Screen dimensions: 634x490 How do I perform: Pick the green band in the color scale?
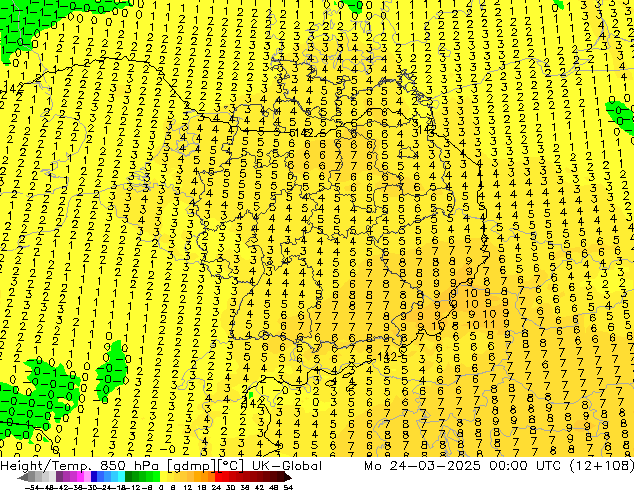142,477
